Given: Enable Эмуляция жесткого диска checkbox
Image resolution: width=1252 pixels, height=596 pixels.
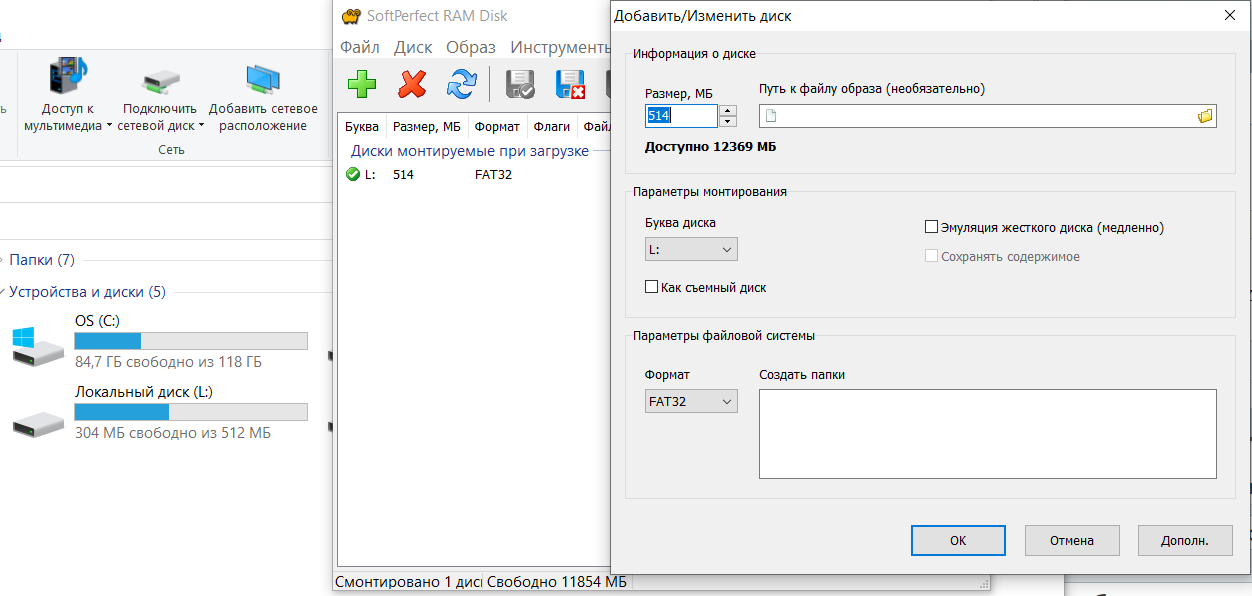Looking at the screenshot, I should (x=932, y=227).
